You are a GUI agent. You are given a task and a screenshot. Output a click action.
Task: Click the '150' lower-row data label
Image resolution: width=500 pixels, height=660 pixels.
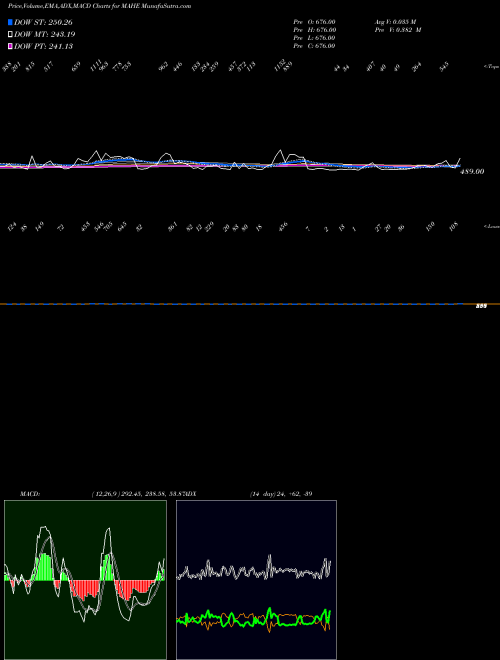pyautogui.click(x=430, y=226)
